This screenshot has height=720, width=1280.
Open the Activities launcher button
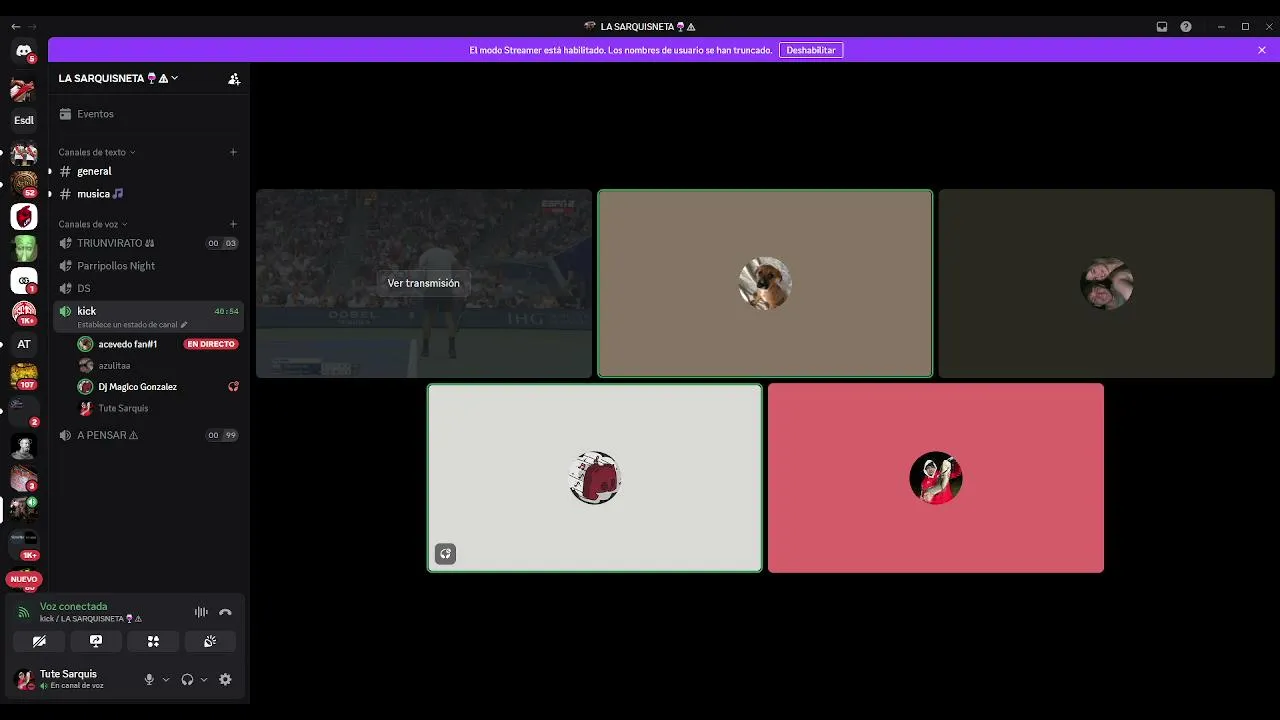tap(153, 641)
